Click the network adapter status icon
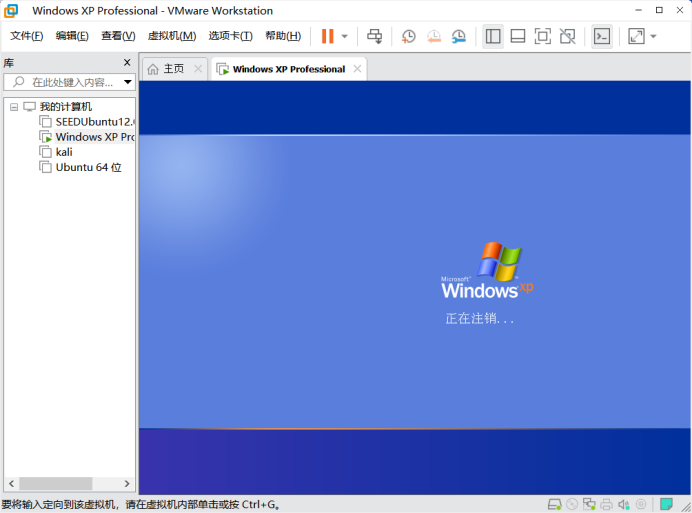The image size is (692, 513). coord(589,504)
